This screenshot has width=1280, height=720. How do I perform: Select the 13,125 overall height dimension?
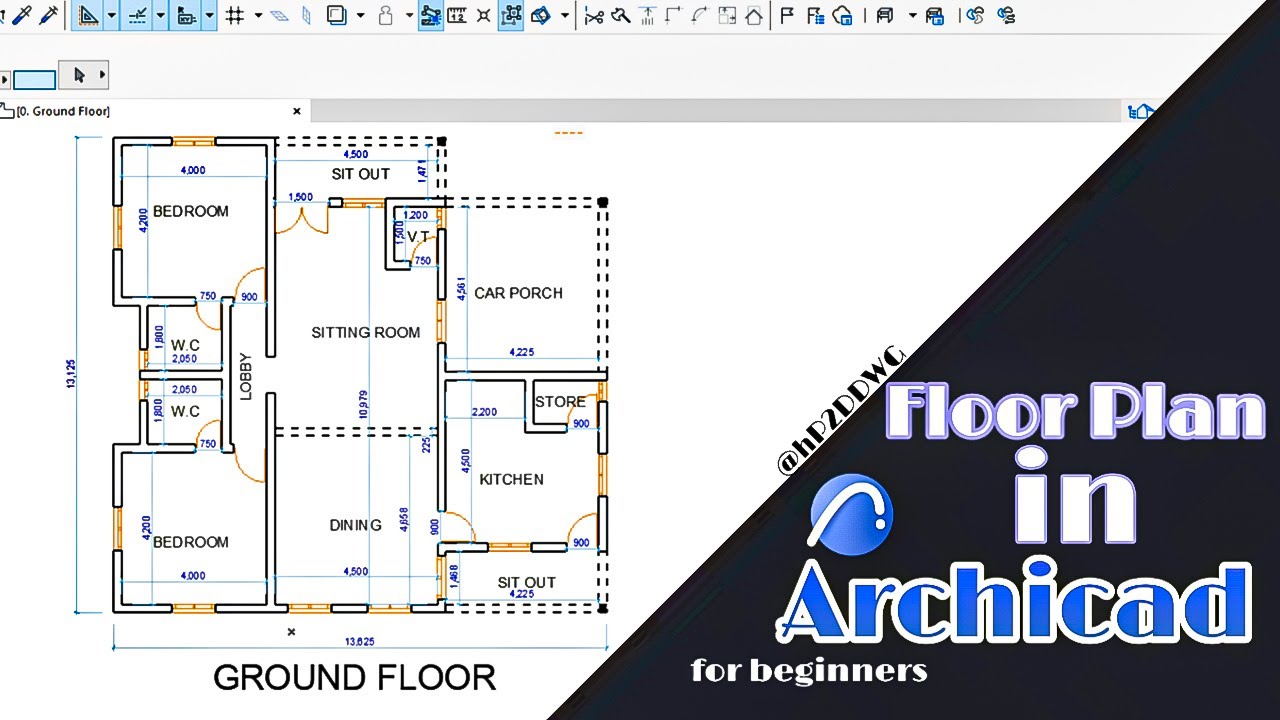[71, 375]
